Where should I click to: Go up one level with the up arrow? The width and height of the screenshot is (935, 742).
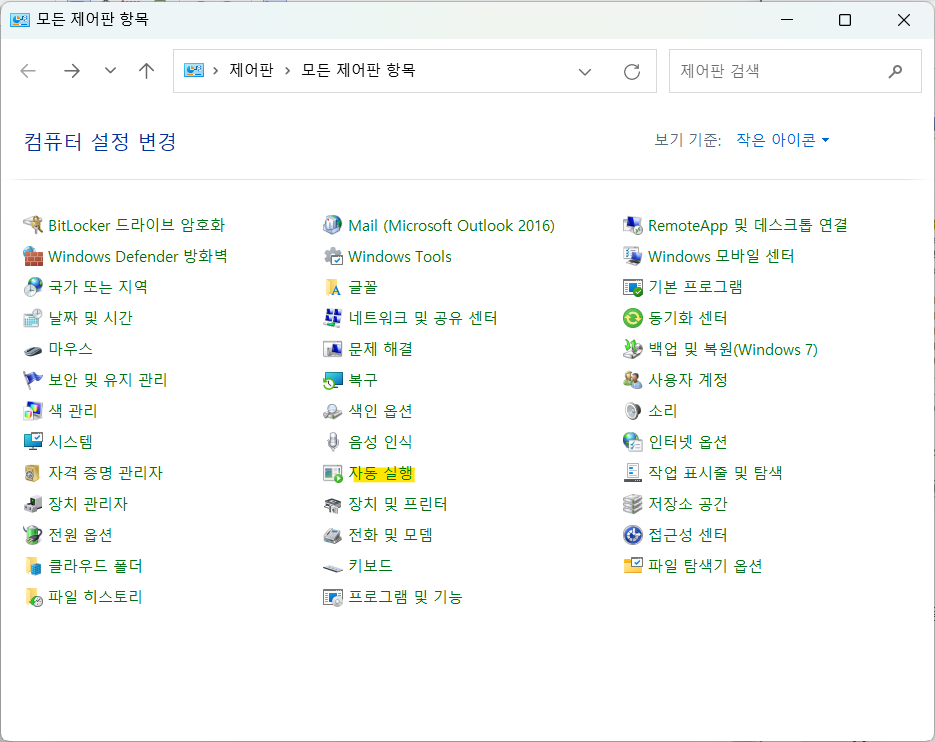[147, 71]
